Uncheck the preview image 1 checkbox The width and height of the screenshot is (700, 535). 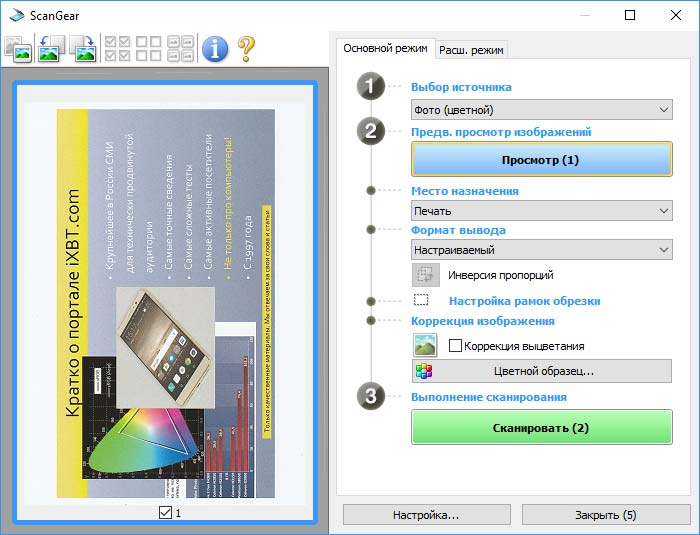(165, 512)
